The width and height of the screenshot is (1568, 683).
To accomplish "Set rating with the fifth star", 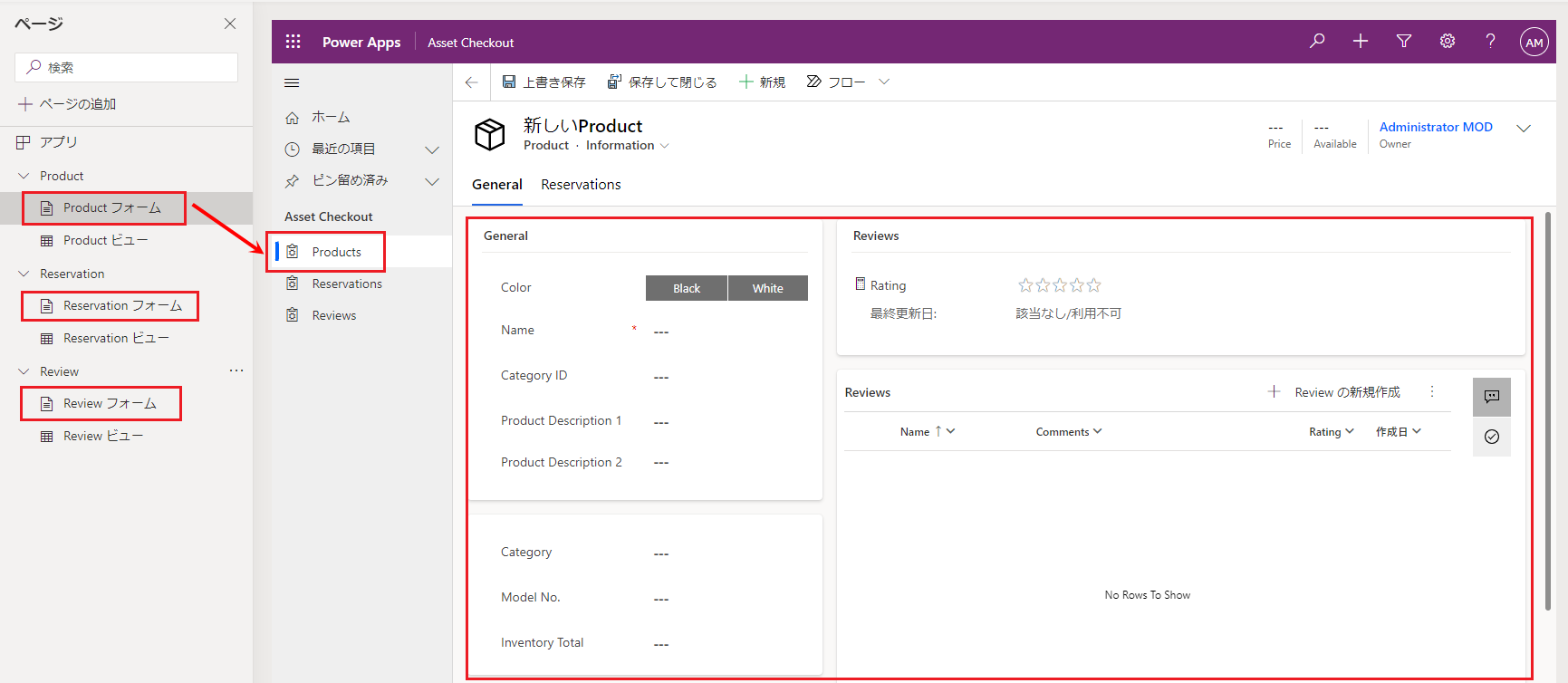I will coord(1094,285).
